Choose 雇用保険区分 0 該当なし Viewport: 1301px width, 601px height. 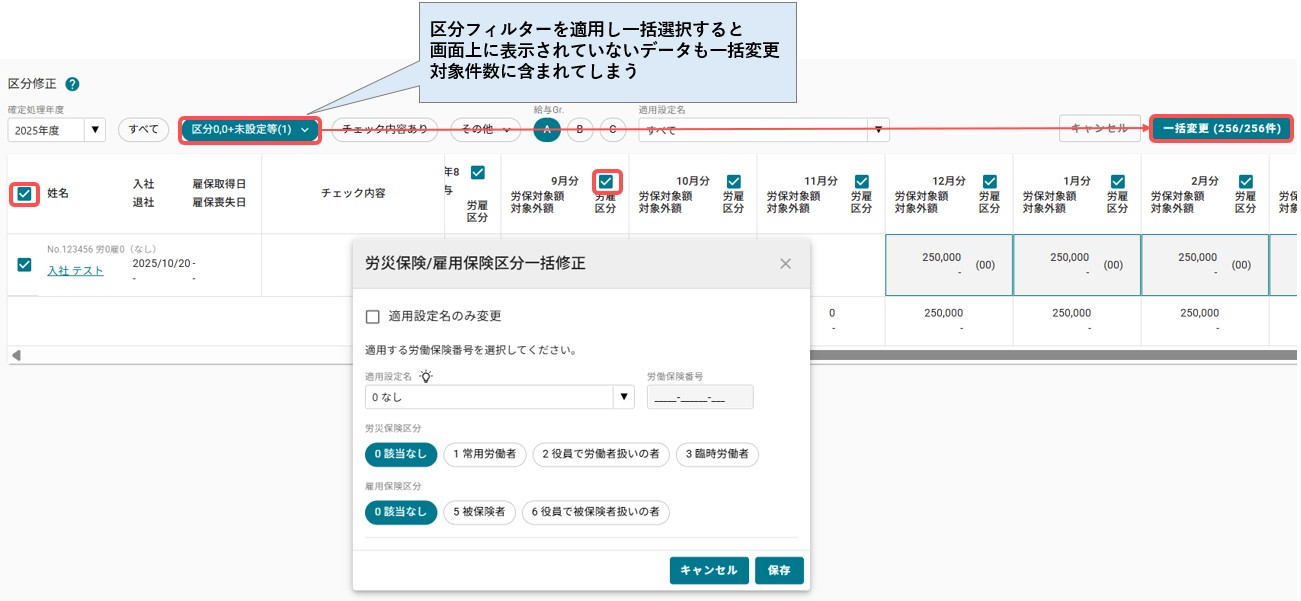click(401, 512)
